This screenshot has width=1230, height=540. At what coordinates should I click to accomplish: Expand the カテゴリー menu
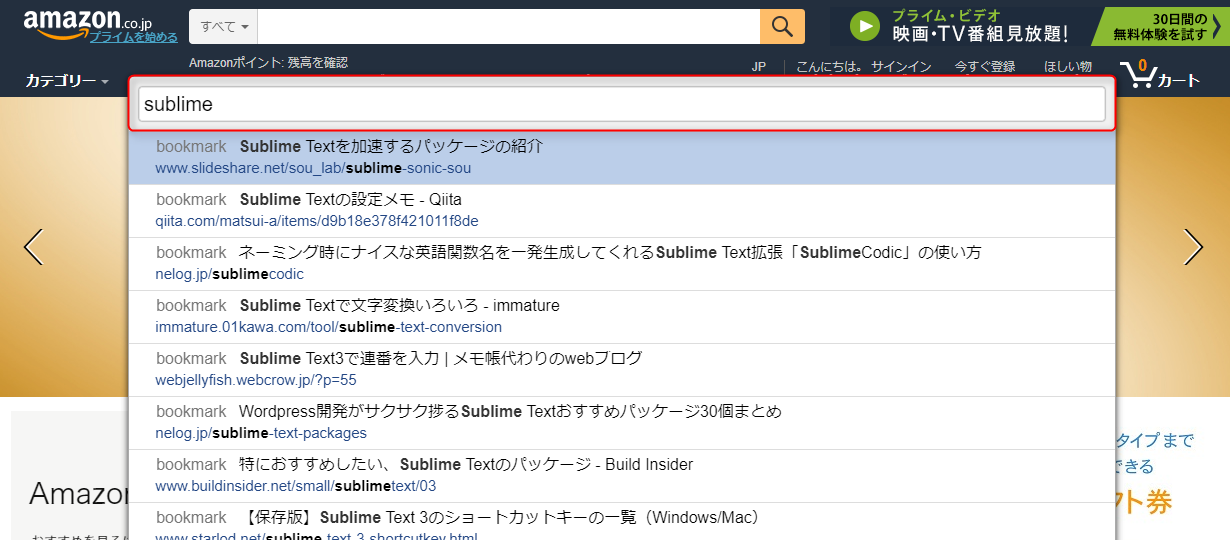click(x=67, y=80)
